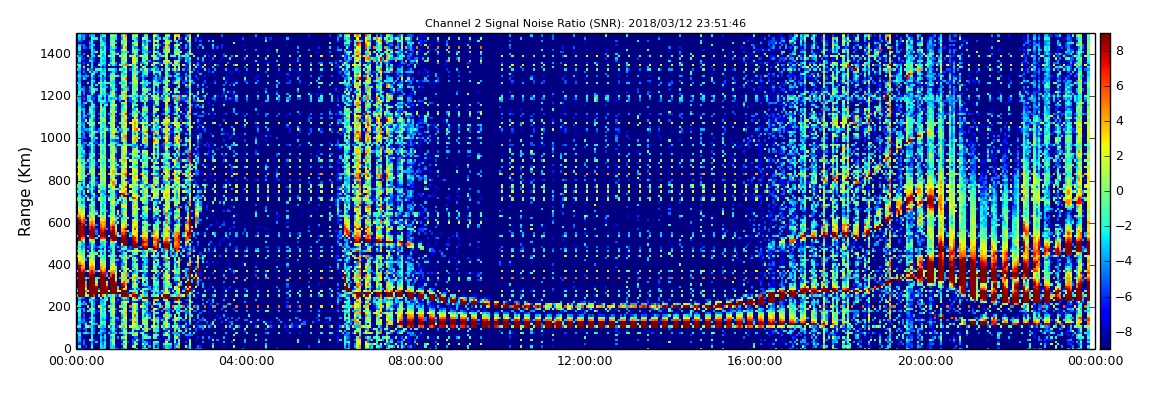Click the 04:00:00 x-axis tick label

point(244,361)
